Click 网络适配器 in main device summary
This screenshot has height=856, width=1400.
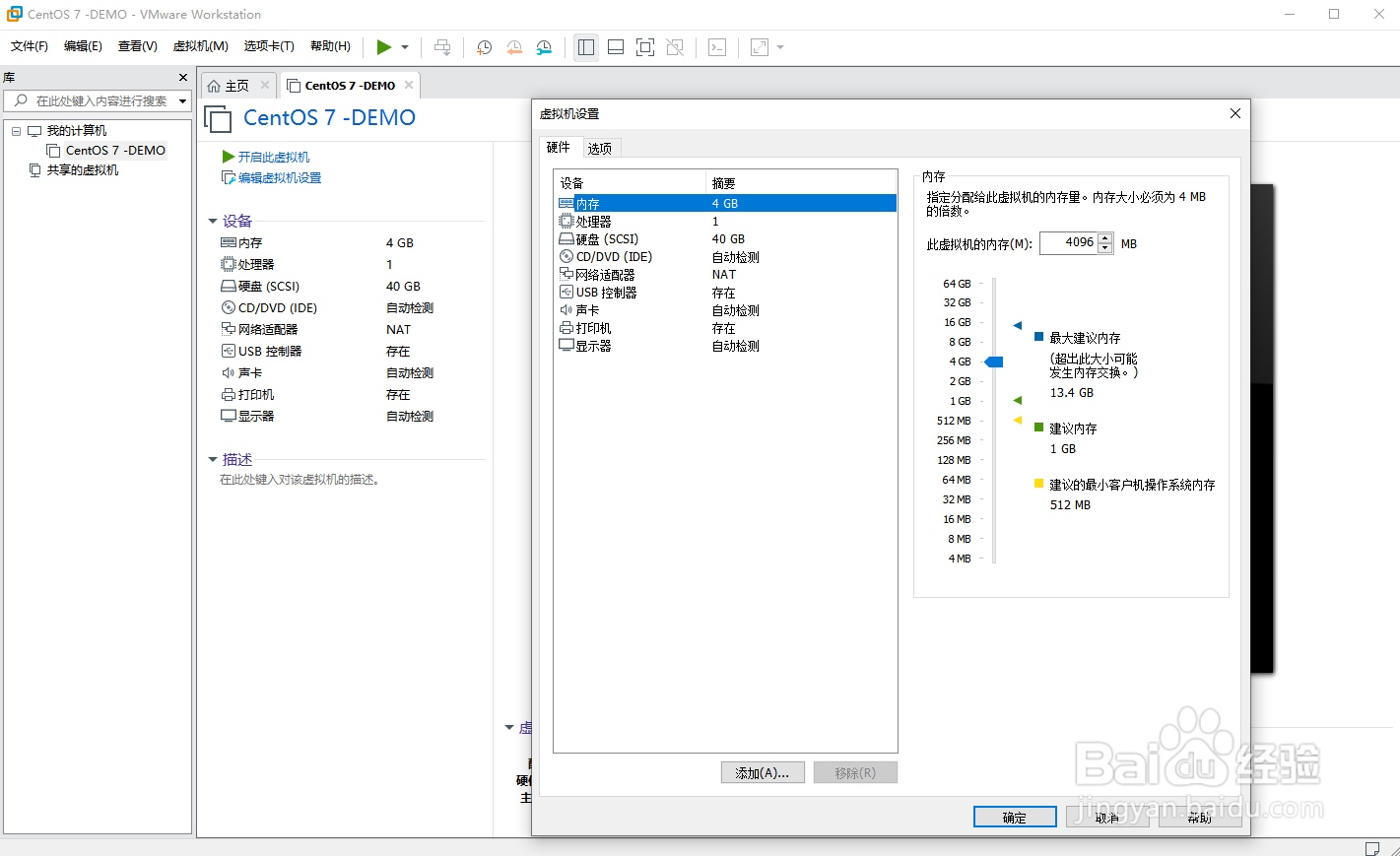tap(267, 330)
